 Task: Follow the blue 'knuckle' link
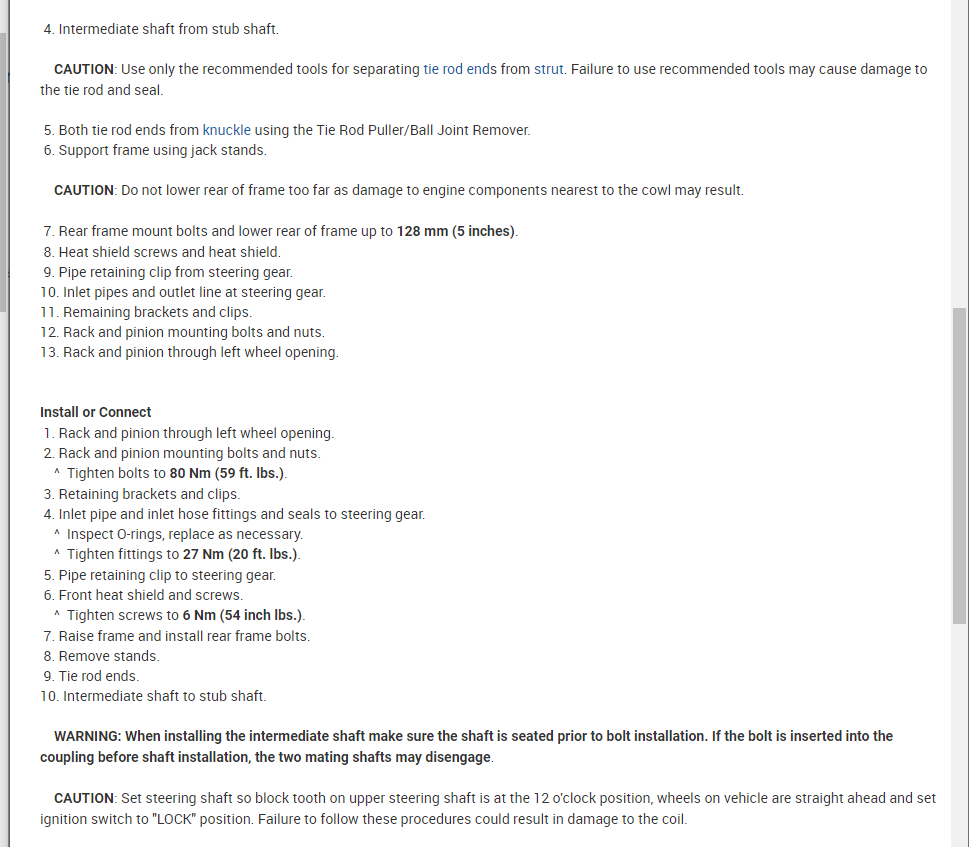tap(227, 130)
